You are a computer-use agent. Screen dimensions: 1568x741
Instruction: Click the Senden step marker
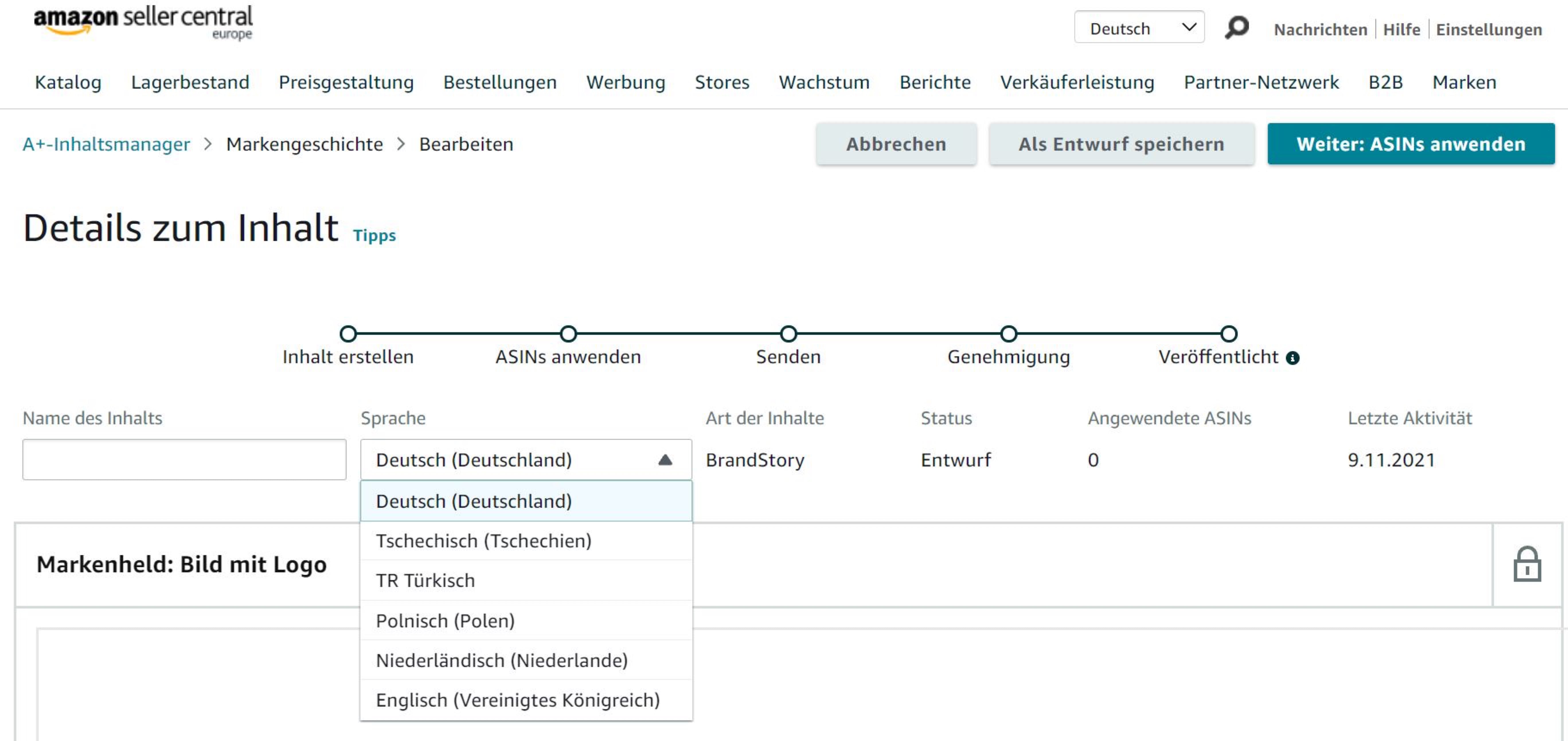[x=788, y=334]
